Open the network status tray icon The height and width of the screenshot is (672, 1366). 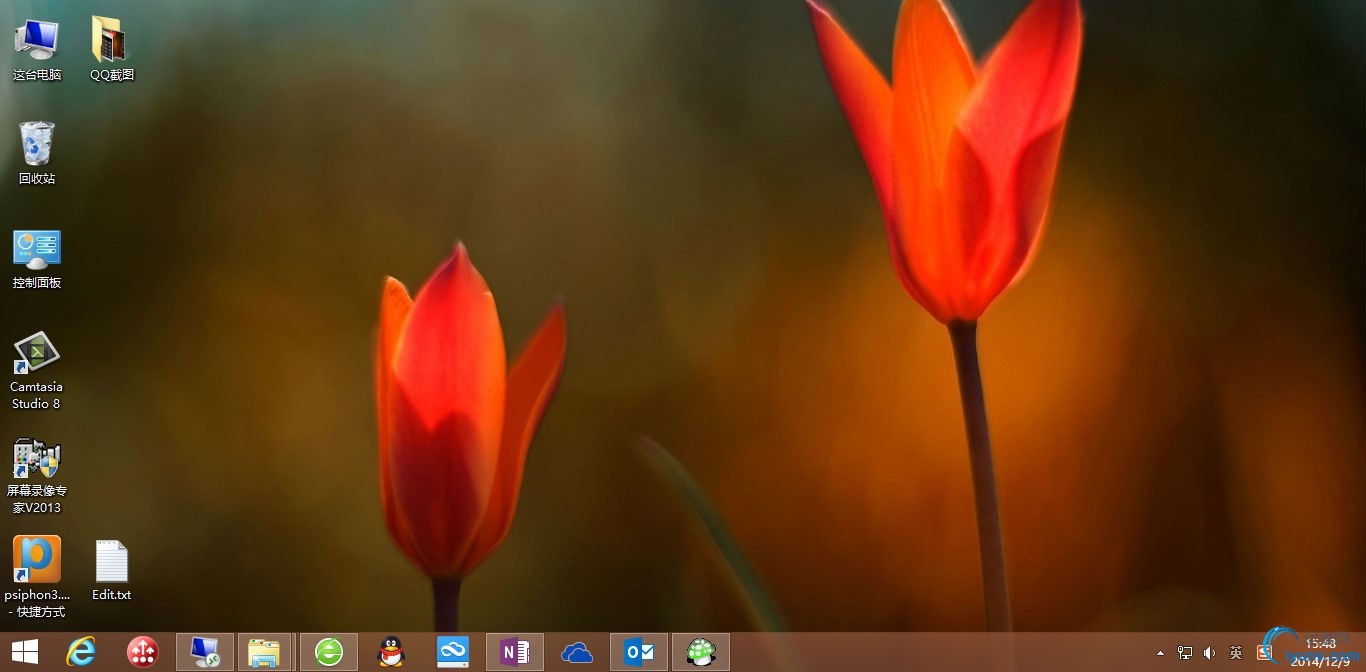point(1185,653)
